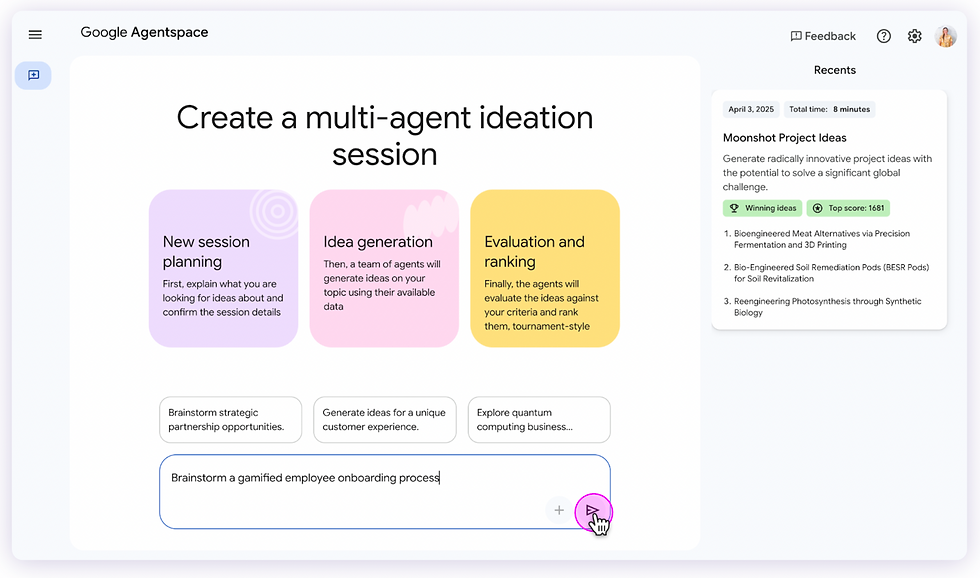Image resolution: width=980 pixels, height=578 pixels.
Task: Click the prompt text input field
Action: click(384, 492)
